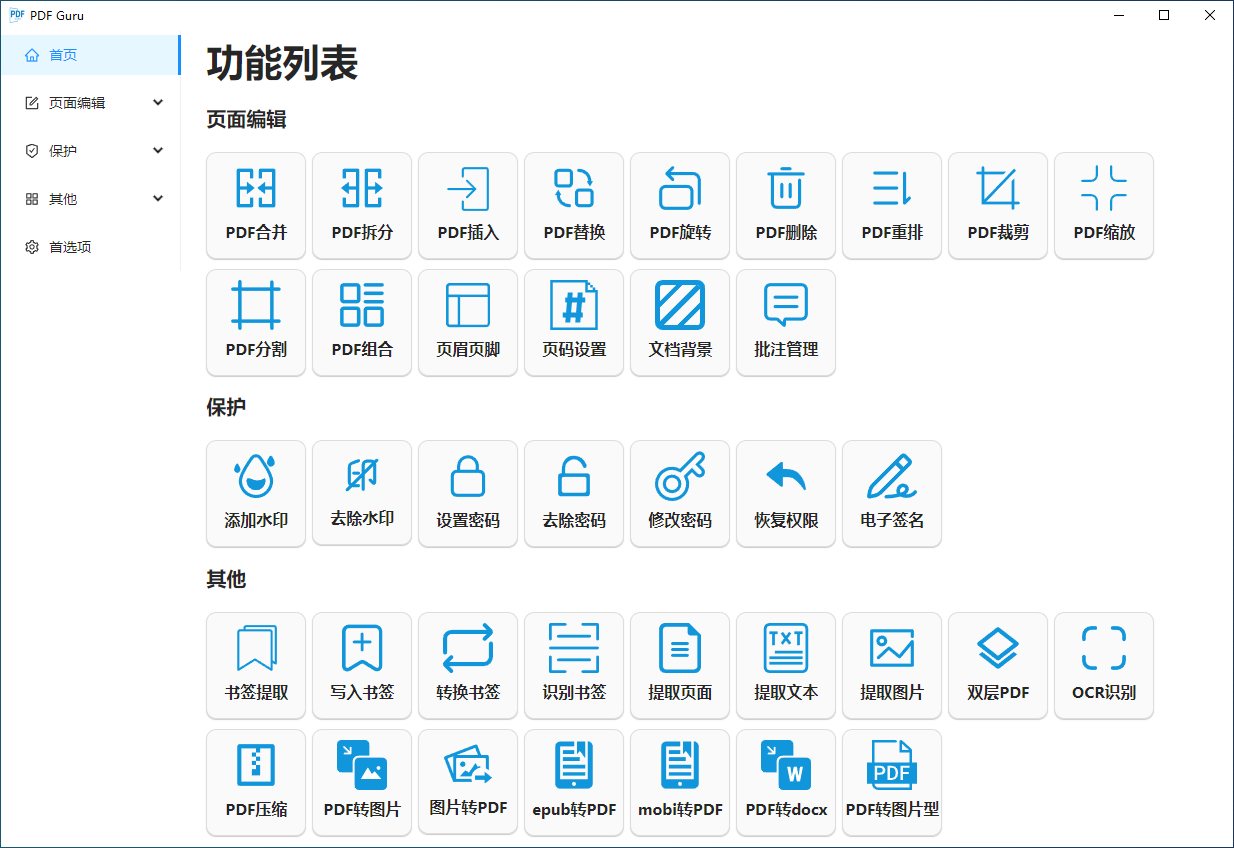Open the 双层PDF tool

pos(997,665)
